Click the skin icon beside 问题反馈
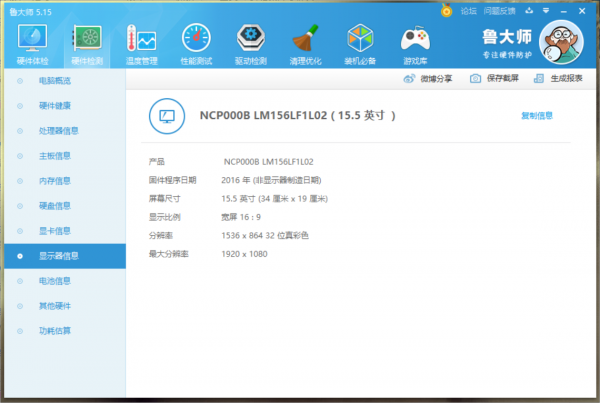 529,11
